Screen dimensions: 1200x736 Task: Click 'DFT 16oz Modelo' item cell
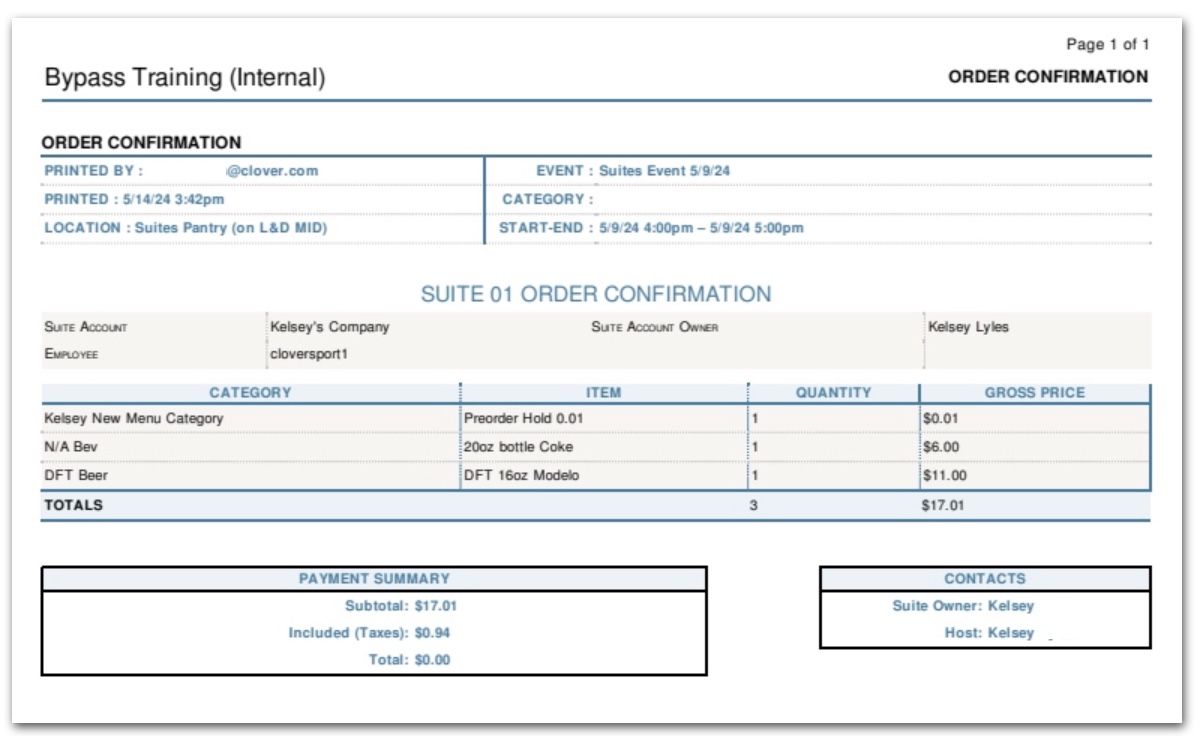pyautogui.click(x=603, y=475)
